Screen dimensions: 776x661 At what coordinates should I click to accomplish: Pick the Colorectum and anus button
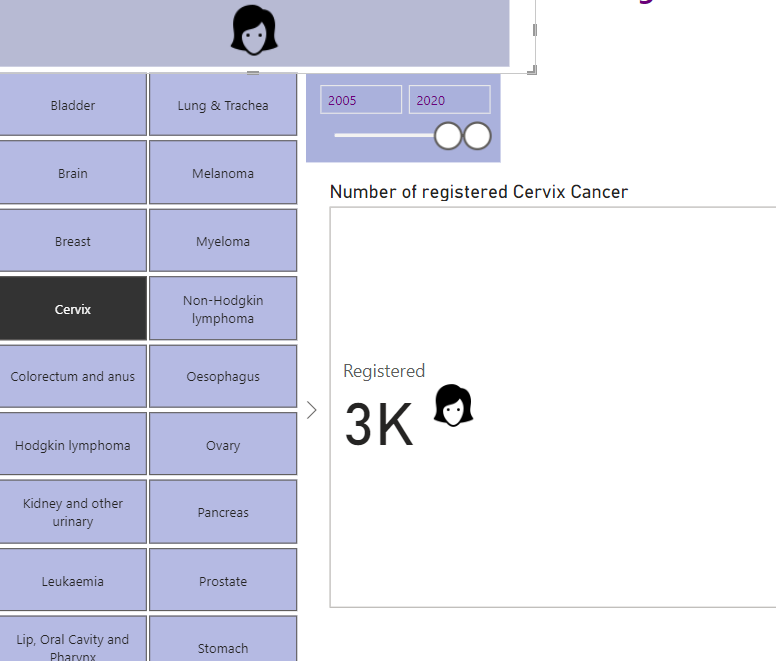click(73, 377)
